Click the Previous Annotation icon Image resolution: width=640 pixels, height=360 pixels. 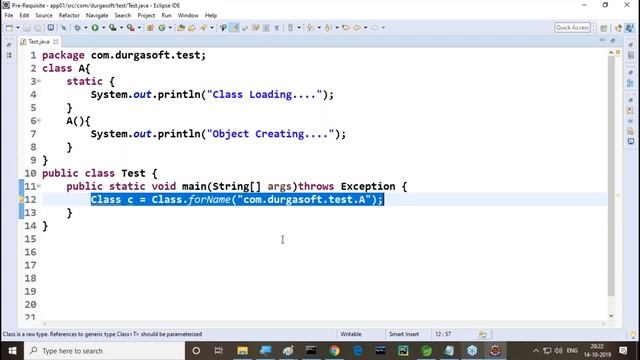coord(329,28)
